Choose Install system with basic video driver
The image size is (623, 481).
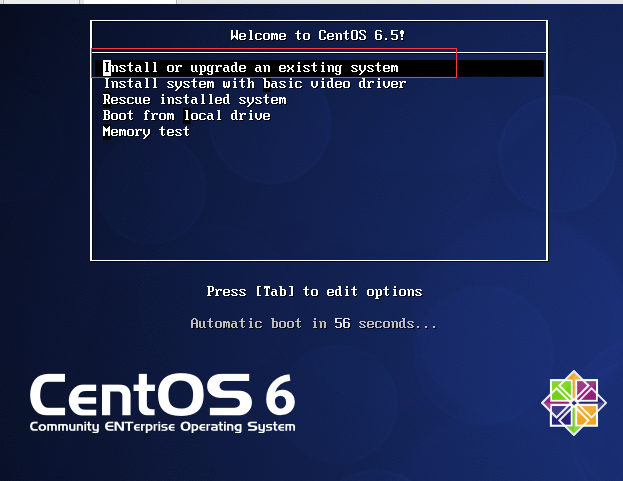[x=254, y=84]
